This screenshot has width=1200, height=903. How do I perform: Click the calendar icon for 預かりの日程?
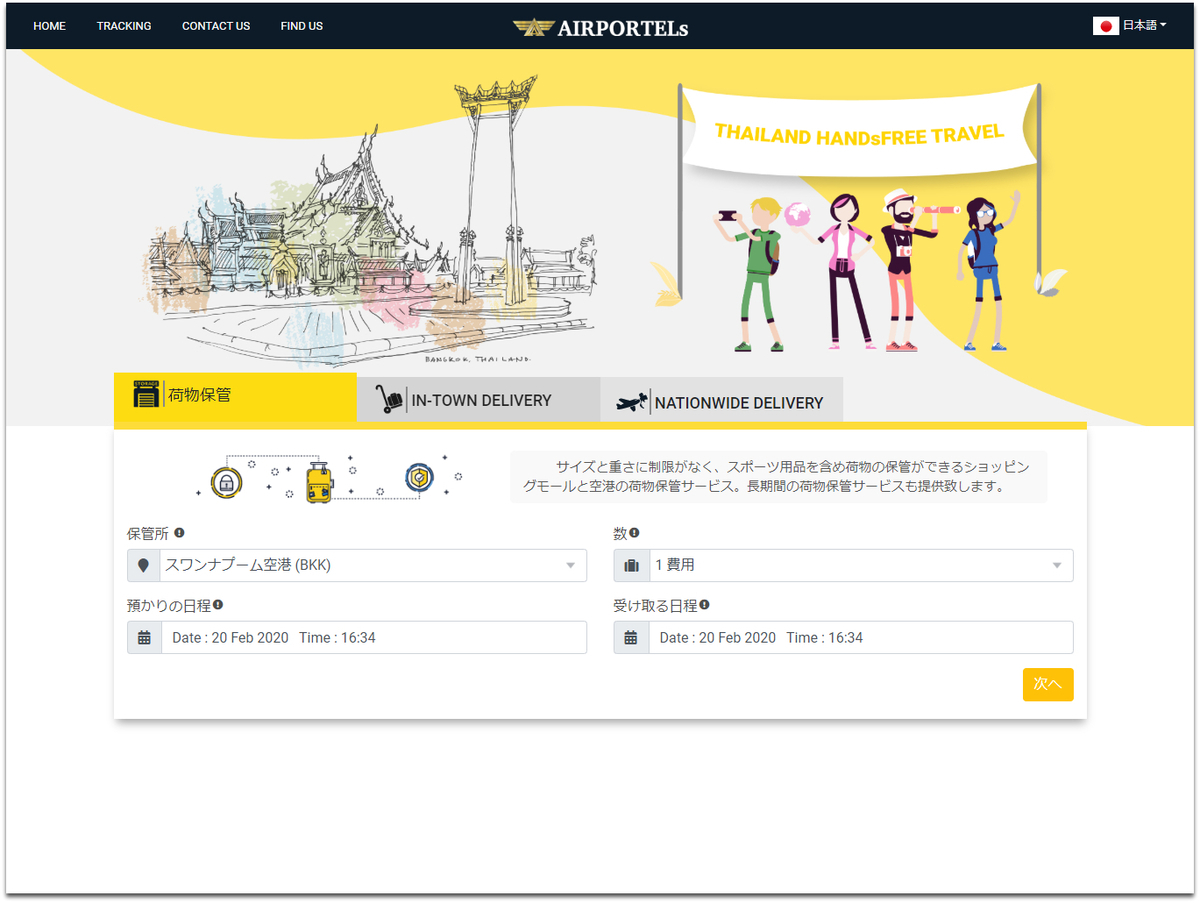[x=144, y=637]
